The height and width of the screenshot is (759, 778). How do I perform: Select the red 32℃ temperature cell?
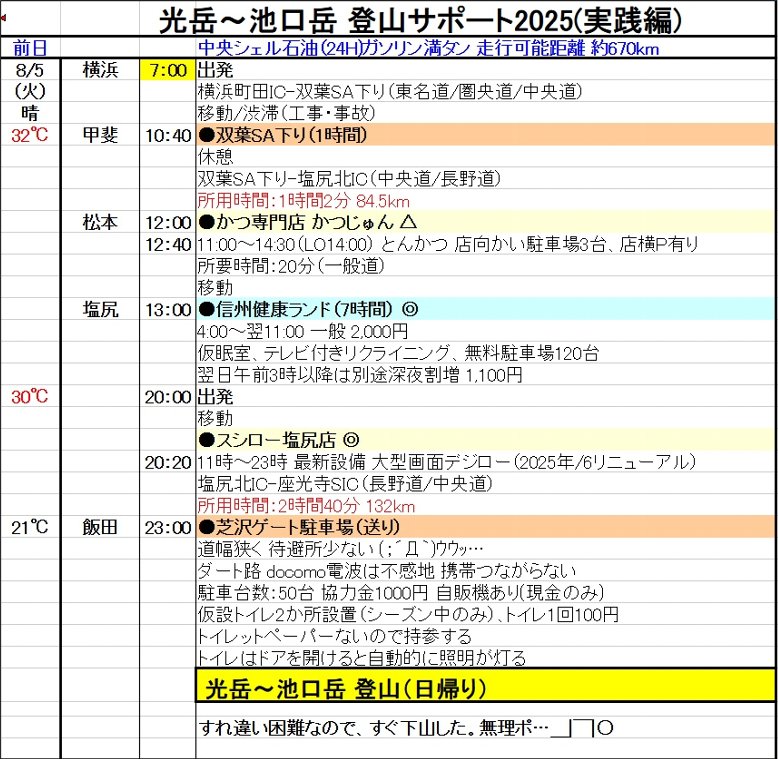[x=30, y=135]
